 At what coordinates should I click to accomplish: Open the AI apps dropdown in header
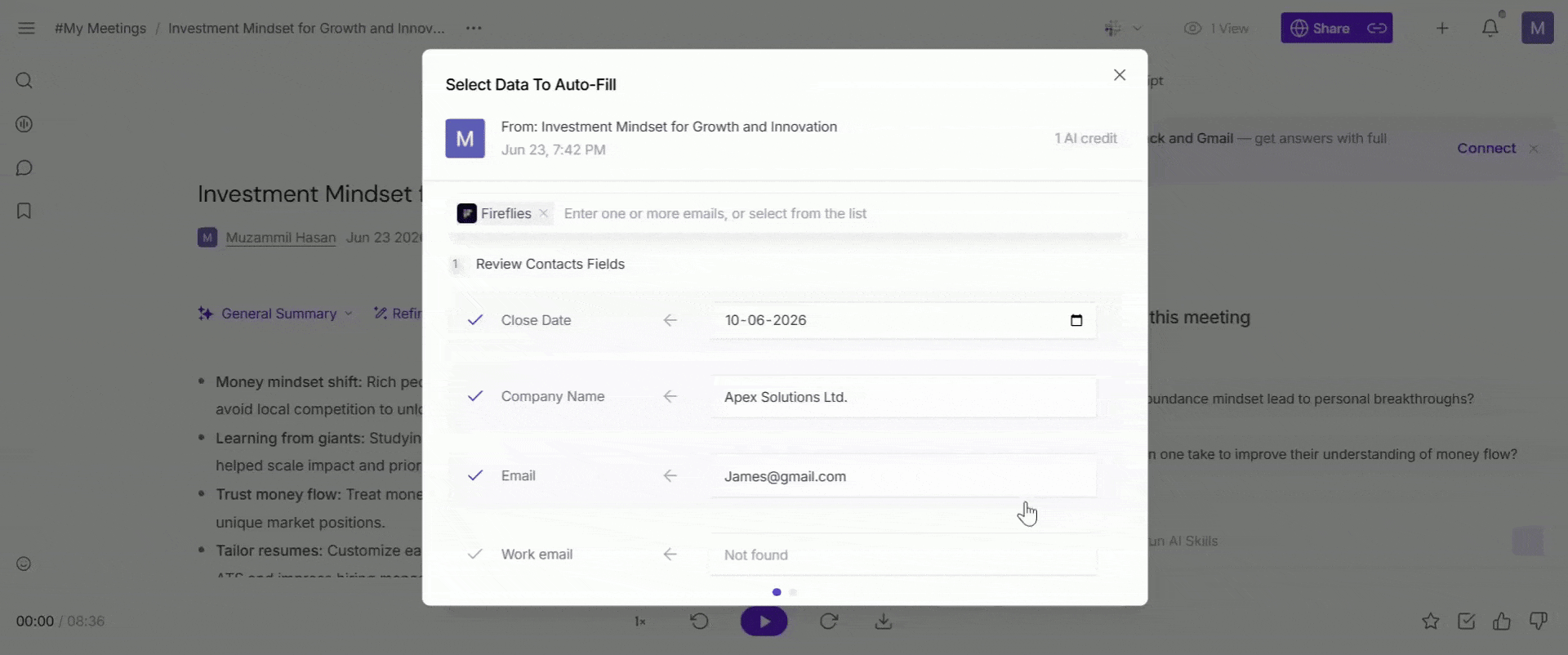(1123, 29)
